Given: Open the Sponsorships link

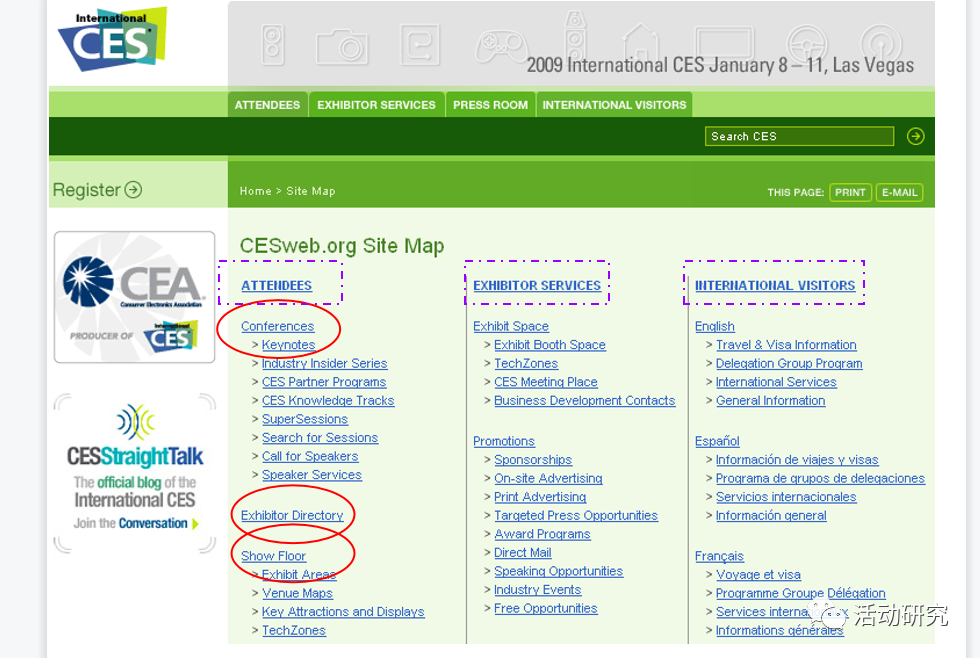Looking at the screenshot, I should pyautogui.click(x=533, y=460).
